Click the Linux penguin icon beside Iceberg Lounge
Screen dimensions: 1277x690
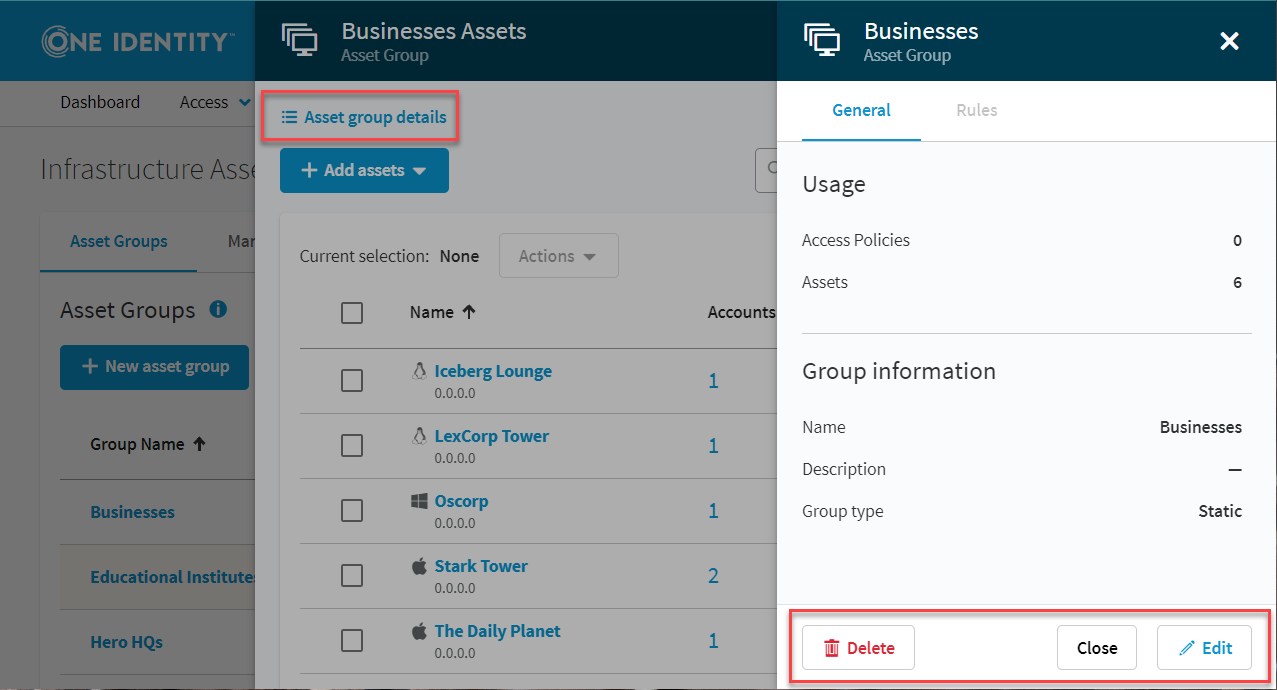tap(419, 371)
